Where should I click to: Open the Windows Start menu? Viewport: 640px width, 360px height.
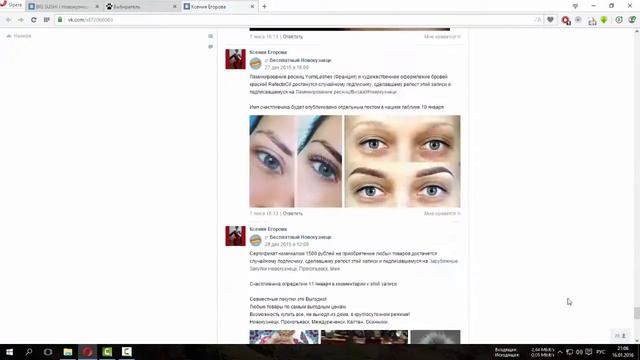(x=9, y=352)
